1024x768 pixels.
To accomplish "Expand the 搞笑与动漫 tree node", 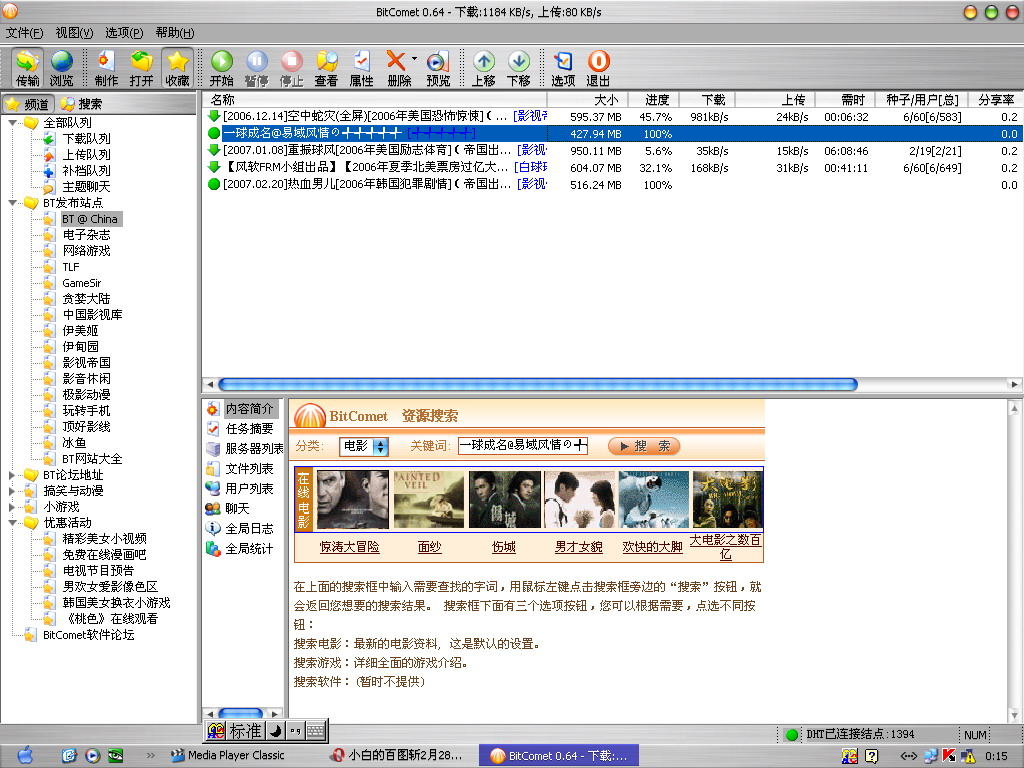I will [x=12, y=491].
